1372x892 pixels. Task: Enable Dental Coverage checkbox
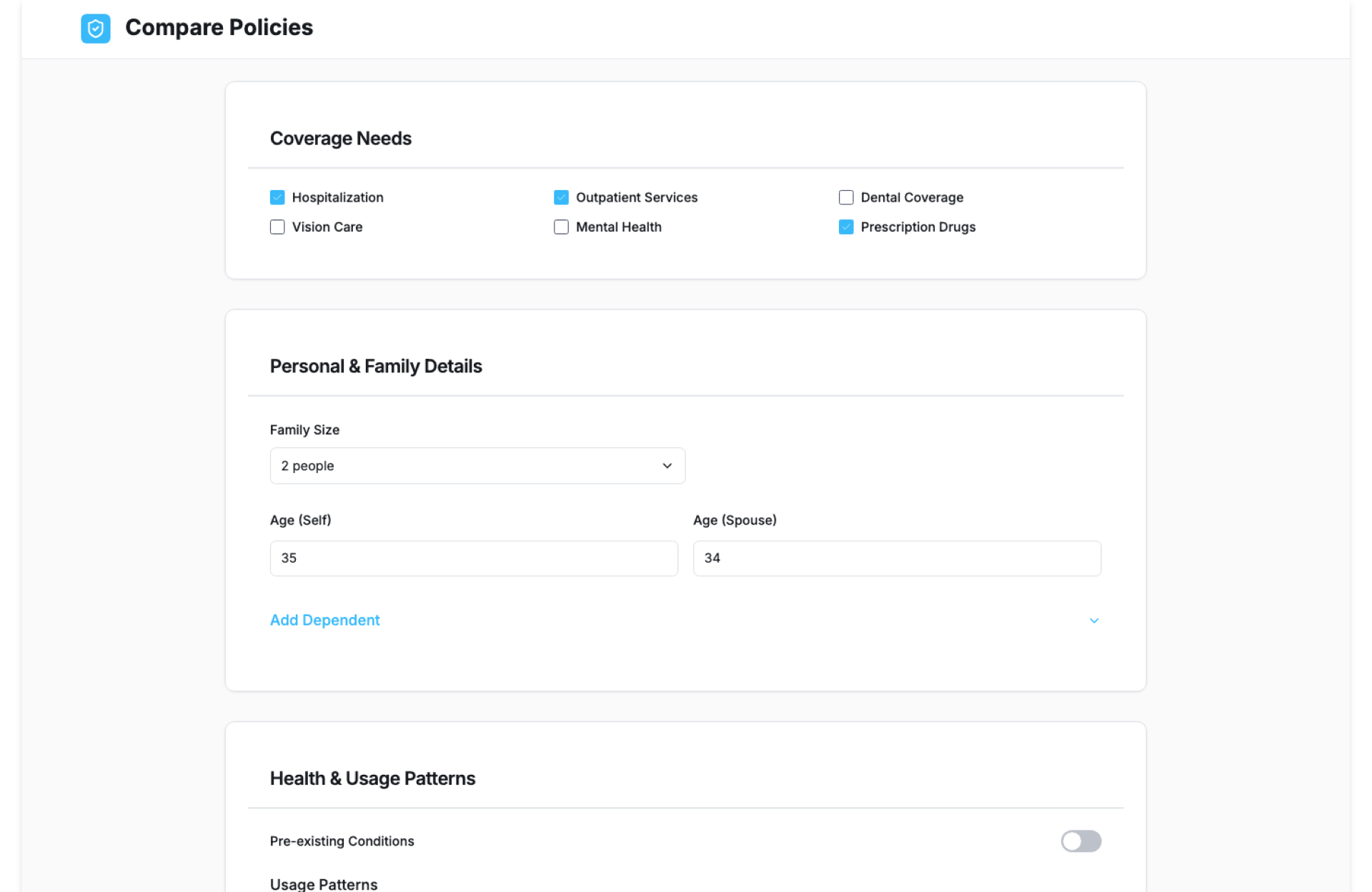tap(846, 197)
